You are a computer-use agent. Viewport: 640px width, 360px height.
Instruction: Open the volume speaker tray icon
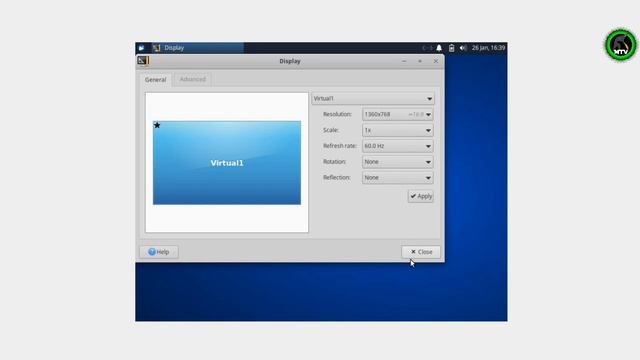463,48
